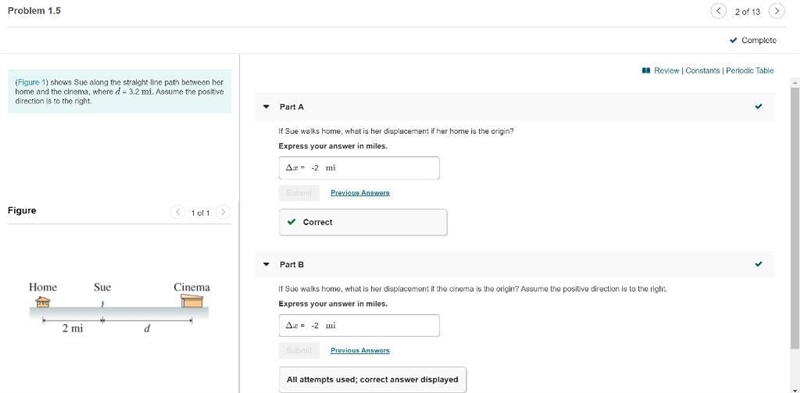Click the disabled Submit button in Part B
Viewport: 800px width, 393px height.
click(299, 351)
